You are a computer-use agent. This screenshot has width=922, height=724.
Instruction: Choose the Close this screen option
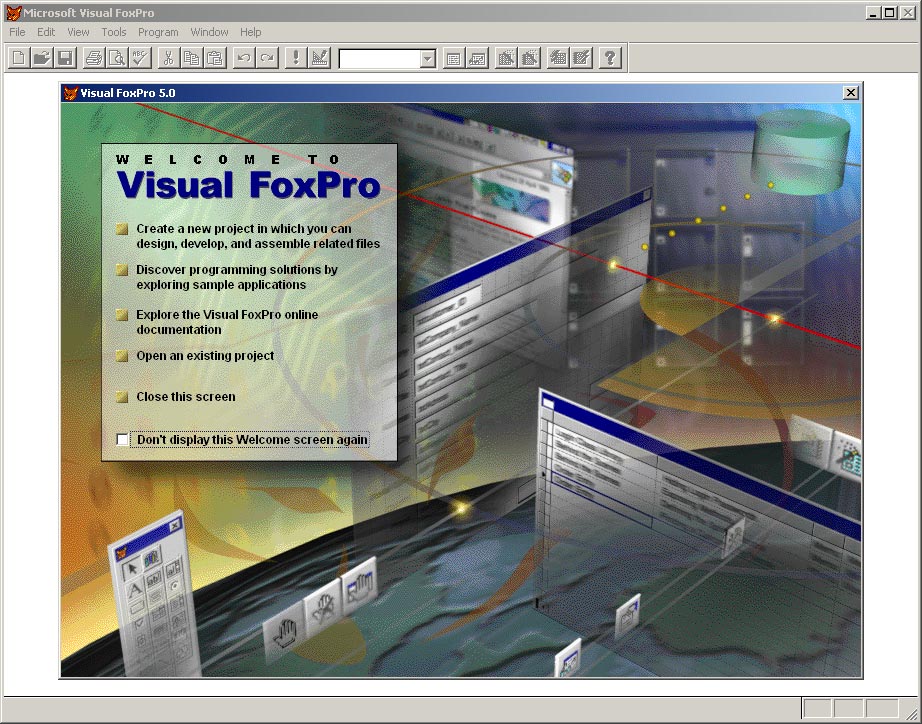(176, 397)
